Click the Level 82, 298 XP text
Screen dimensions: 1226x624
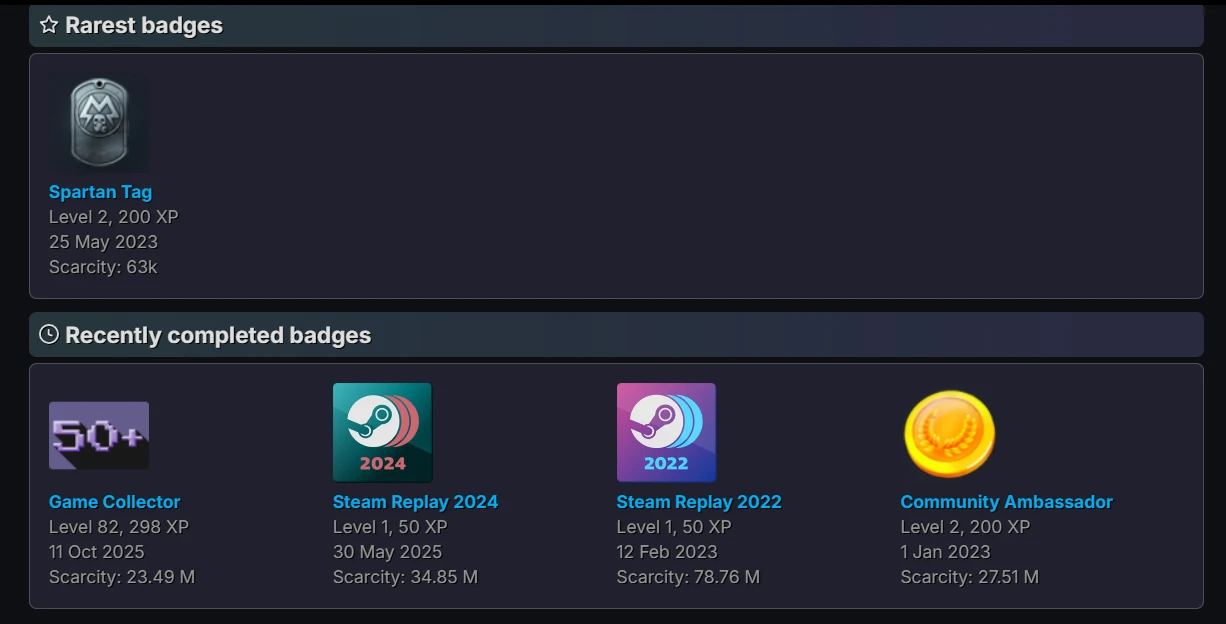click(119, 527)
